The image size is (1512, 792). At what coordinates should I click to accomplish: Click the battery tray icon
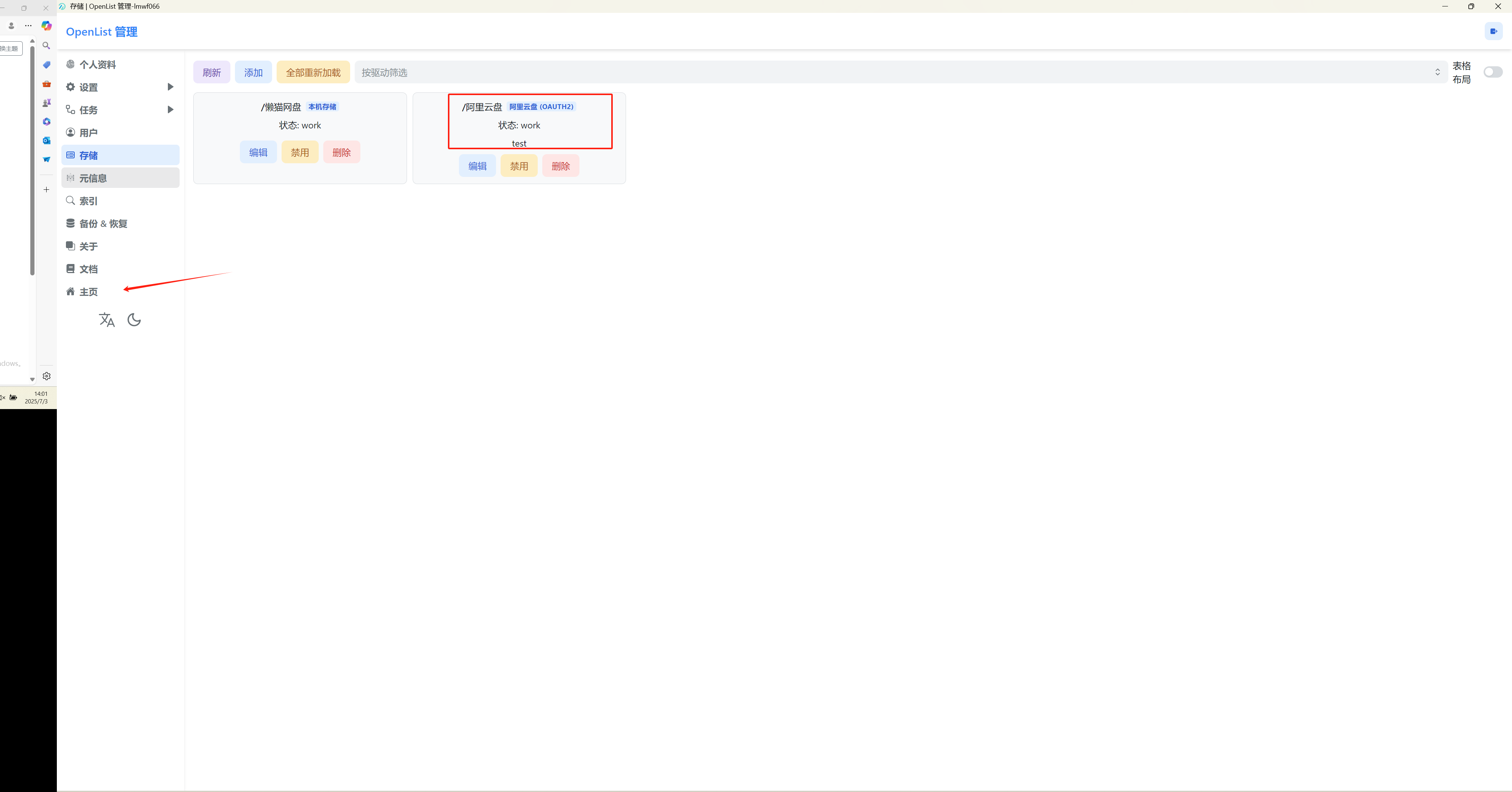pos(13,398)
